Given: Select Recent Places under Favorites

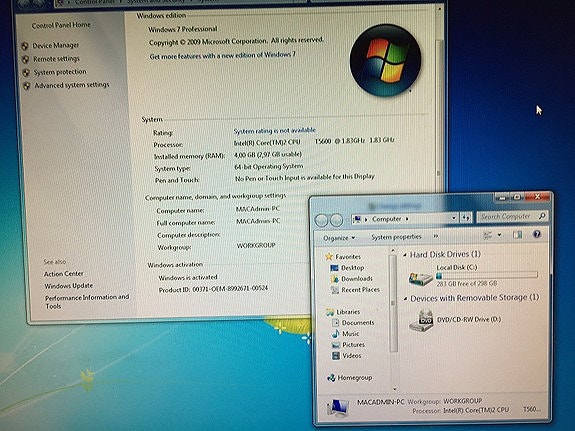Looking at the screenshot, I should click(x=360, y=290).
